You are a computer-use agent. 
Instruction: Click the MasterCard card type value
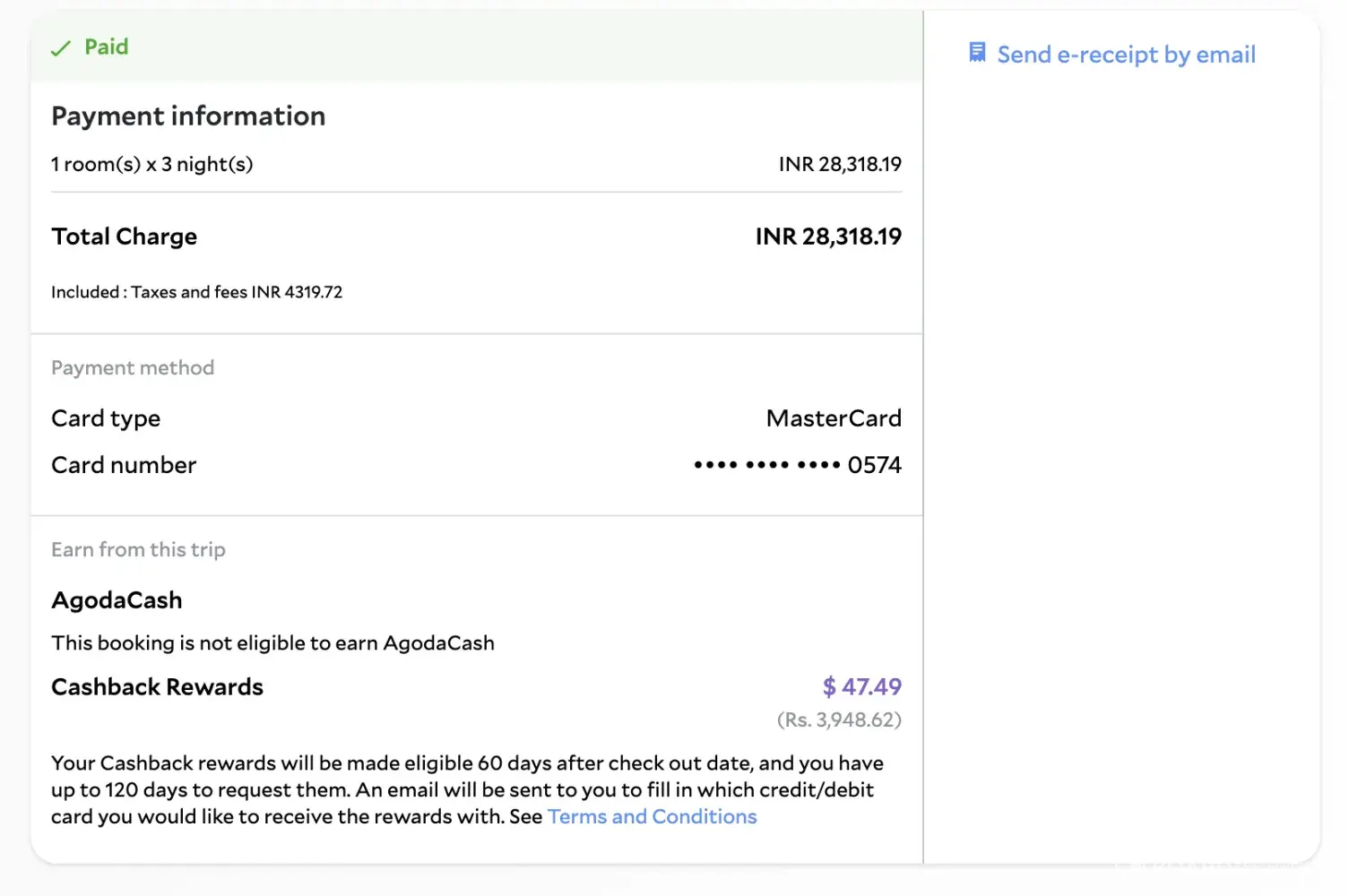[x=834, y=418]
